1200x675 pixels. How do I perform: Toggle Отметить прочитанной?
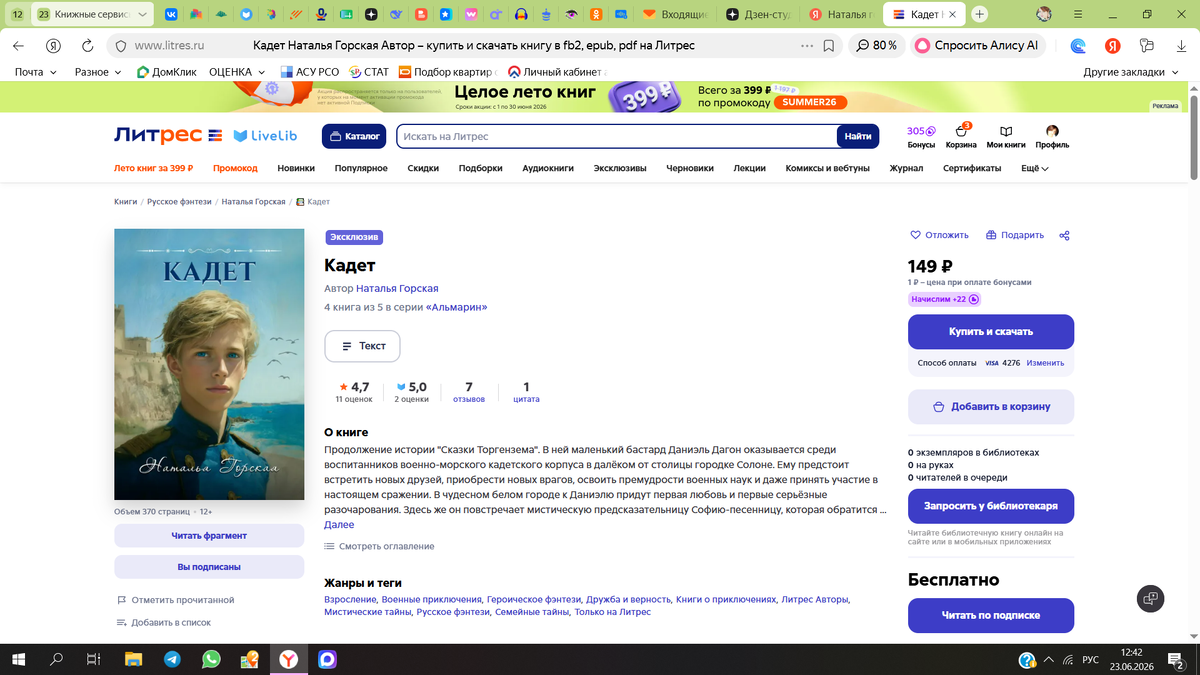[x=175, y=600]
